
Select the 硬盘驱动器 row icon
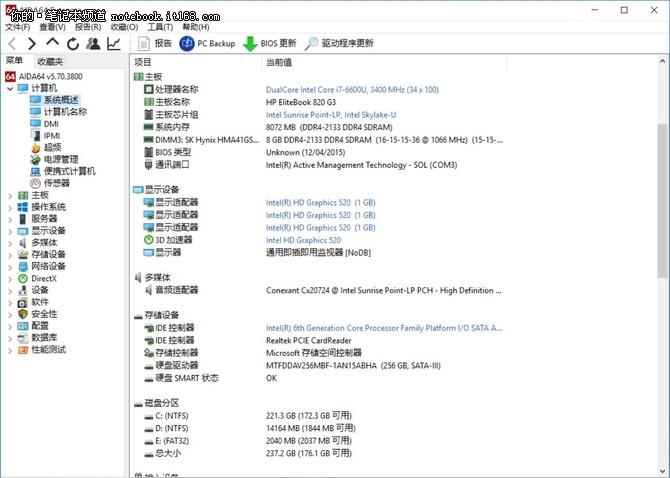click(x=149, y=366)
